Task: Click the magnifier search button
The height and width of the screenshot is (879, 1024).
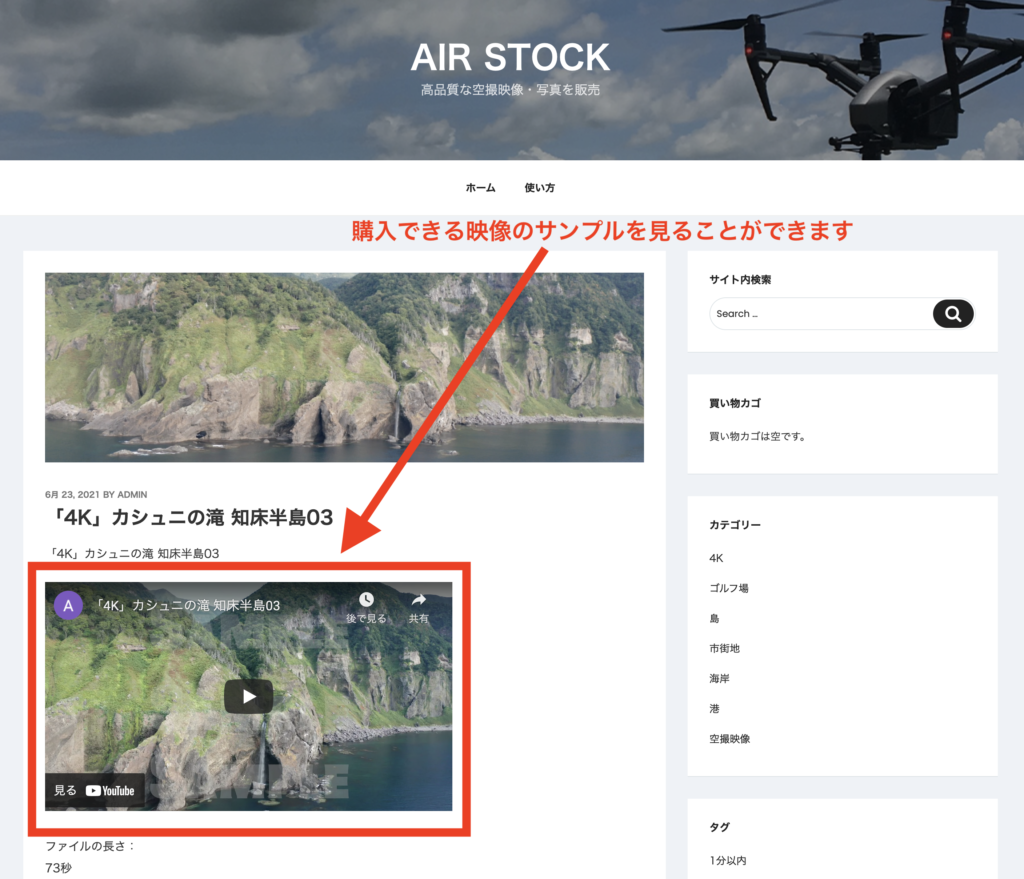Action: point(953,314)
